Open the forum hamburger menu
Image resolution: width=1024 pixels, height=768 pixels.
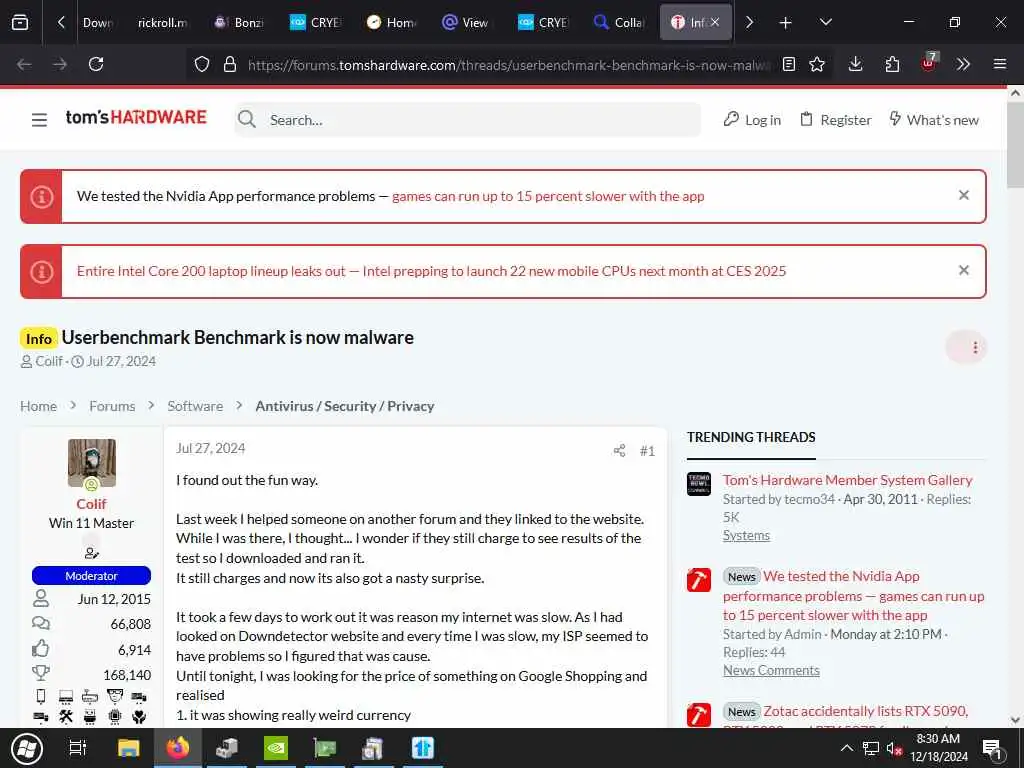click(x=39, y=120)
